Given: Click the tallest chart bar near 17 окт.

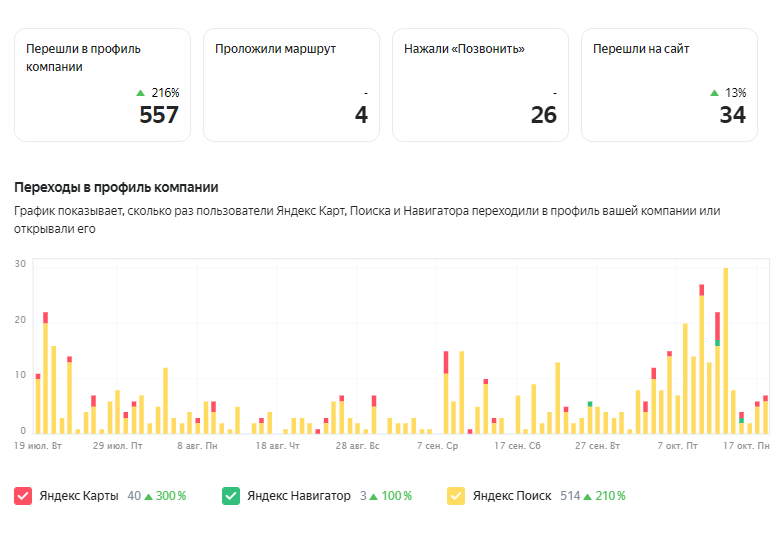Looking at the screenshot, I should point(725,351).
